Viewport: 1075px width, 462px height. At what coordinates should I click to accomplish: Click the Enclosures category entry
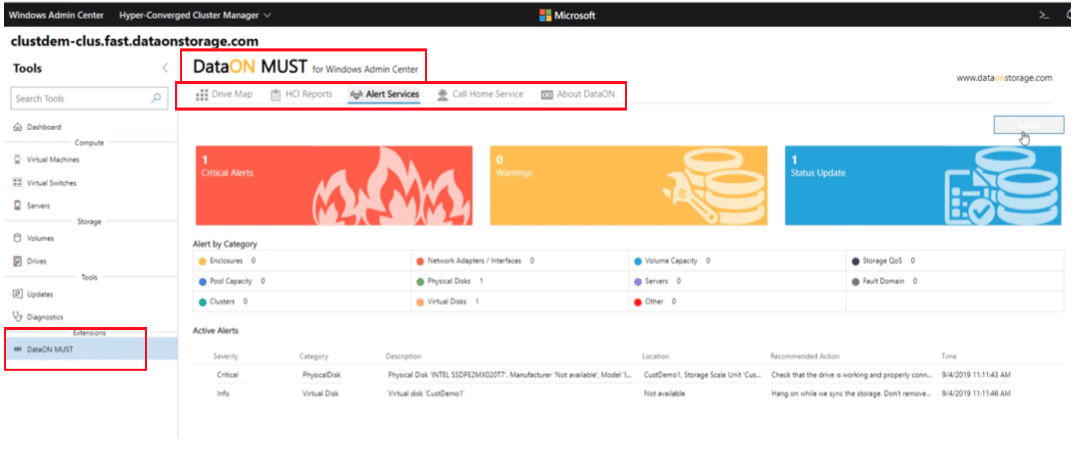(x=227, y=261)
